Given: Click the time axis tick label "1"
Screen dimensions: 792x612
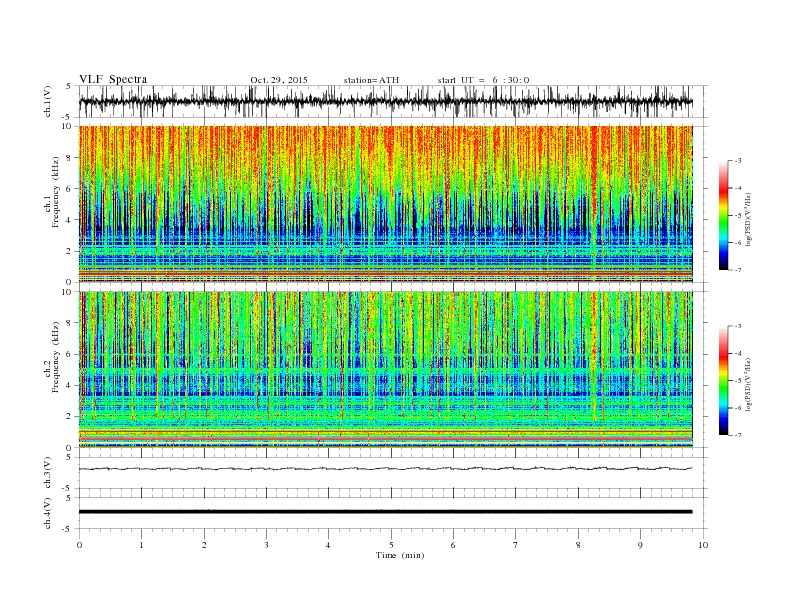Looking at the screenshot, I should [x=141, y=545].
